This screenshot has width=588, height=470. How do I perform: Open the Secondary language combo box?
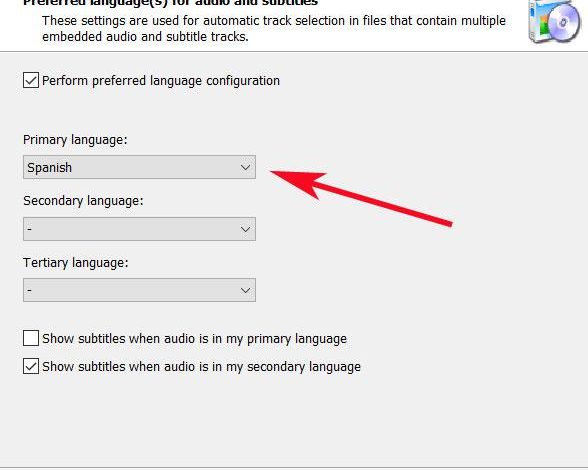[x=140, y=229]
